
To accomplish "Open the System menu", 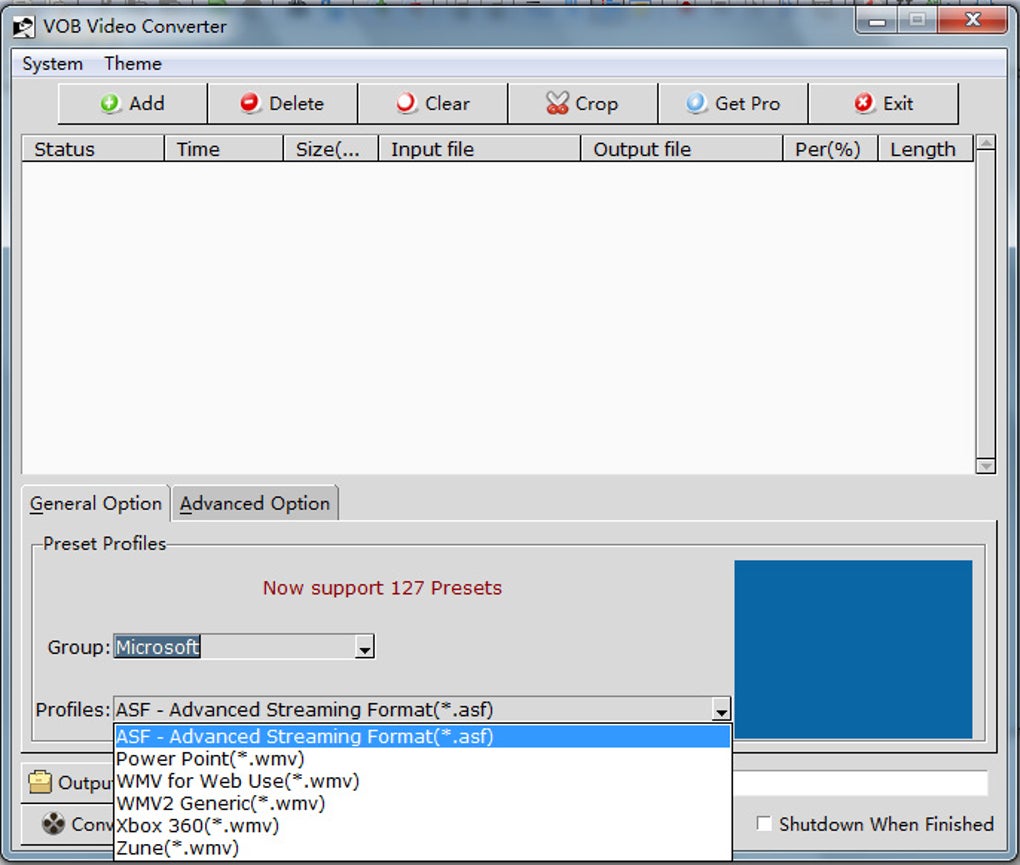I will pyautogui.click(x=53, y=64).
